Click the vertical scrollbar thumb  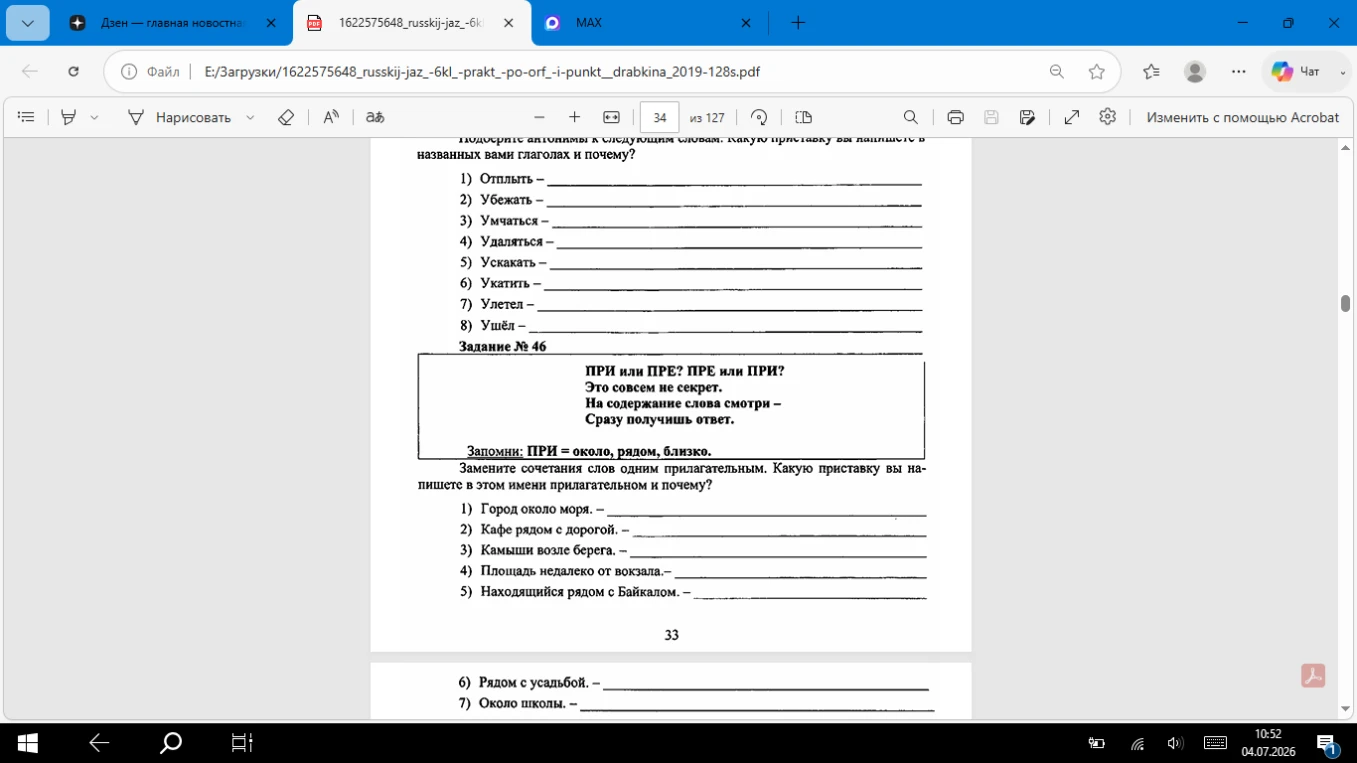[1346, 304]
